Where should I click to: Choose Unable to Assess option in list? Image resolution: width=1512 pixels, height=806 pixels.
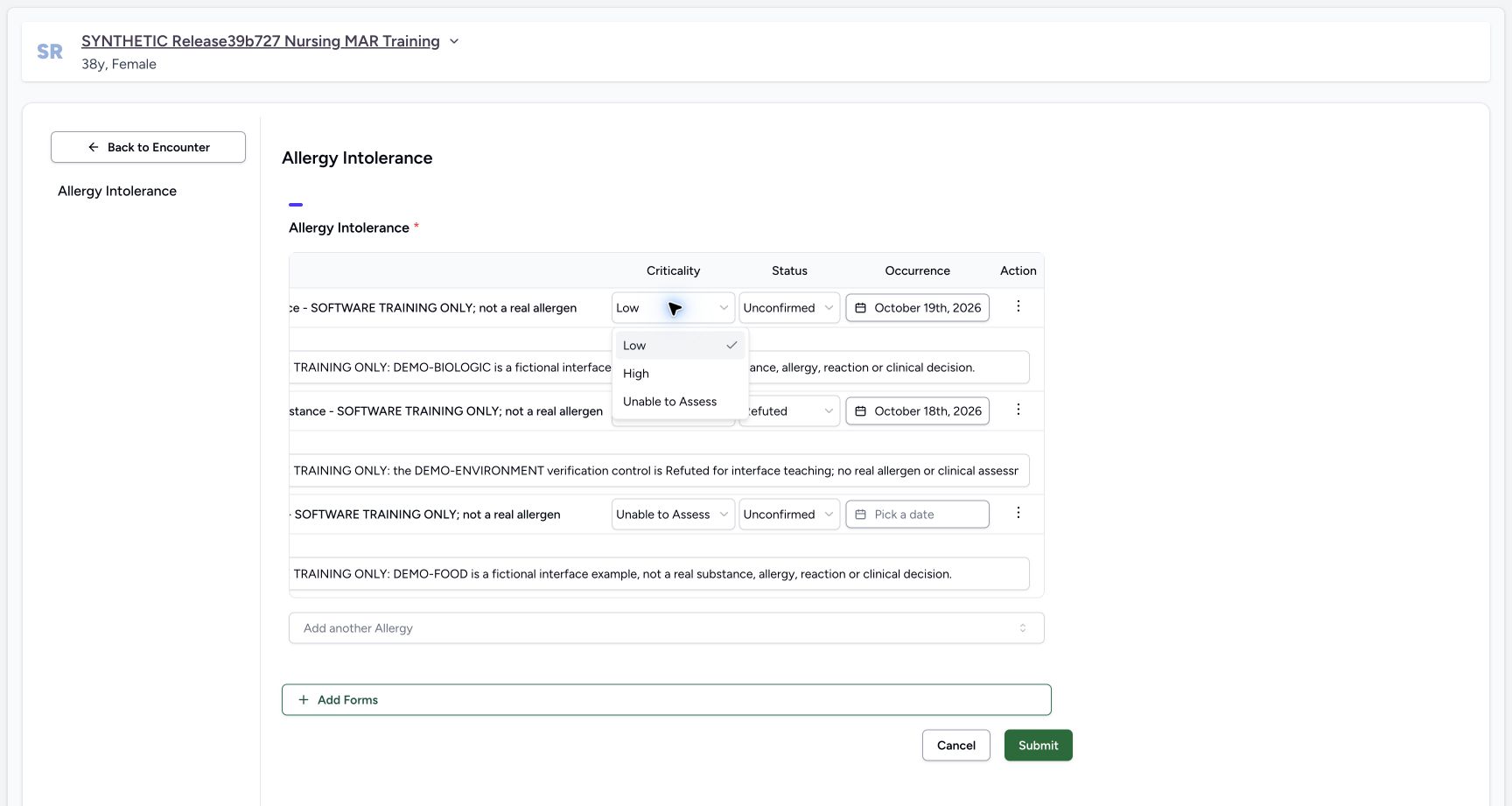[x=680, y=401]
